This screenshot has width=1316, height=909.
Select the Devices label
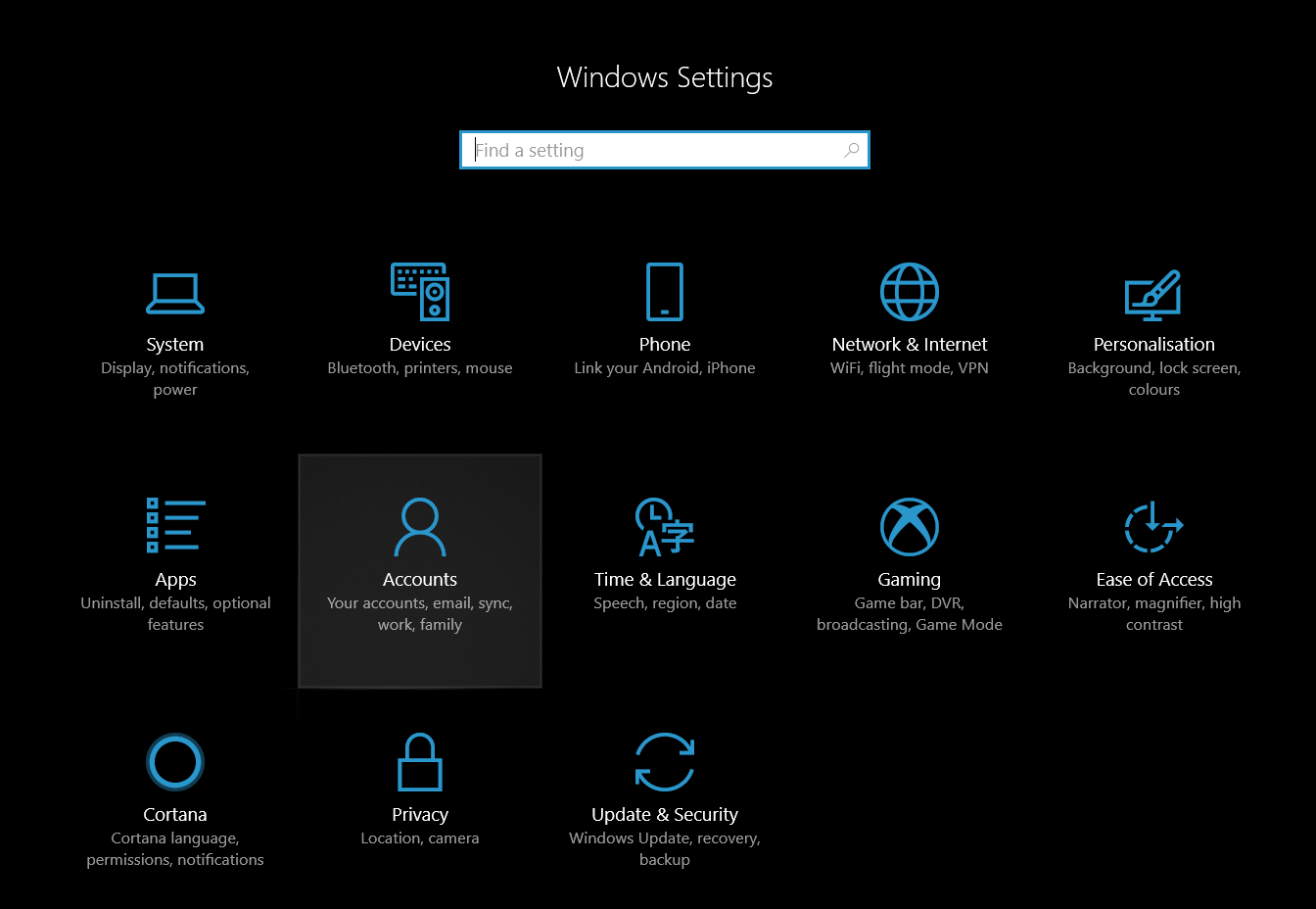[420, 344]
